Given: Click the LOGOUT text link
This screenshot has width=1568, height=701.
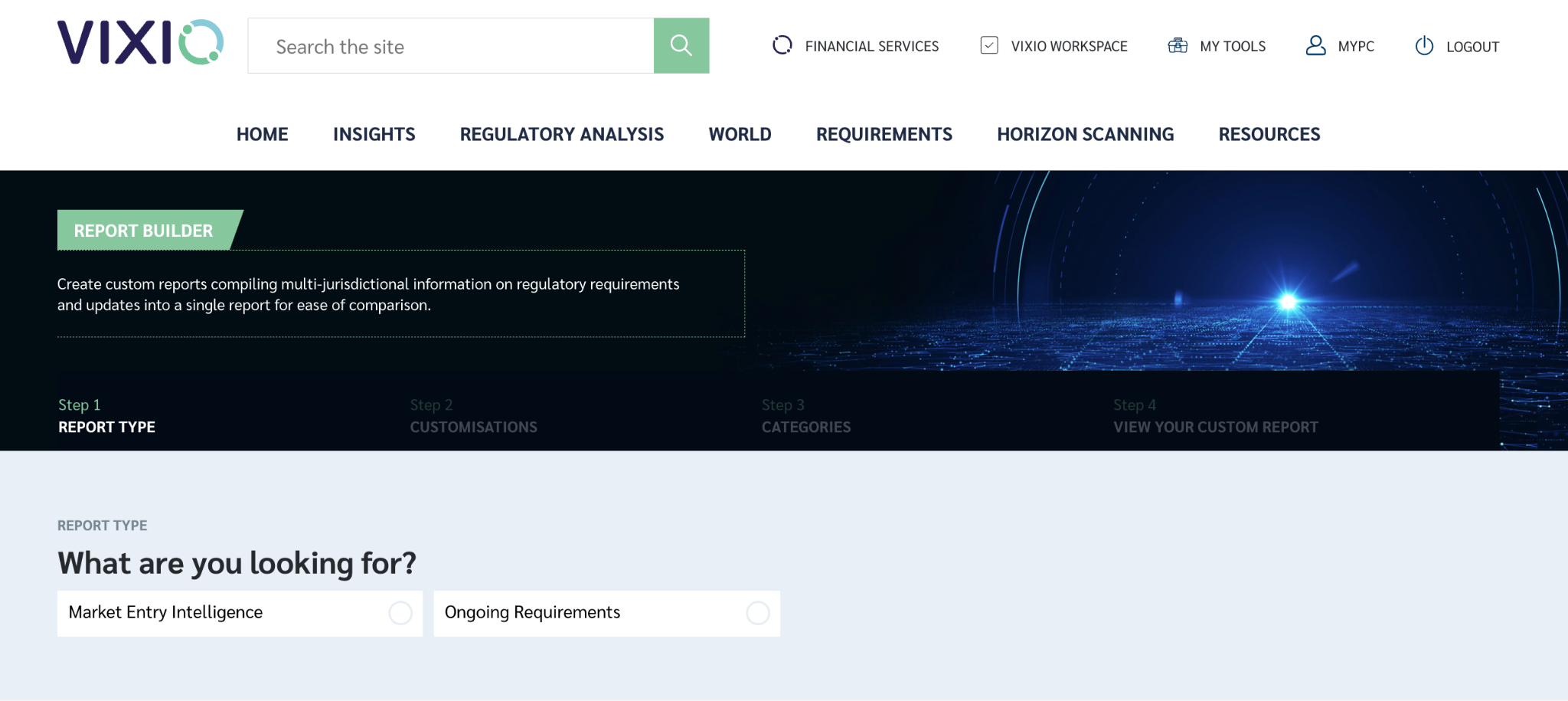Looking at the screenshot, I should 1472,47.
